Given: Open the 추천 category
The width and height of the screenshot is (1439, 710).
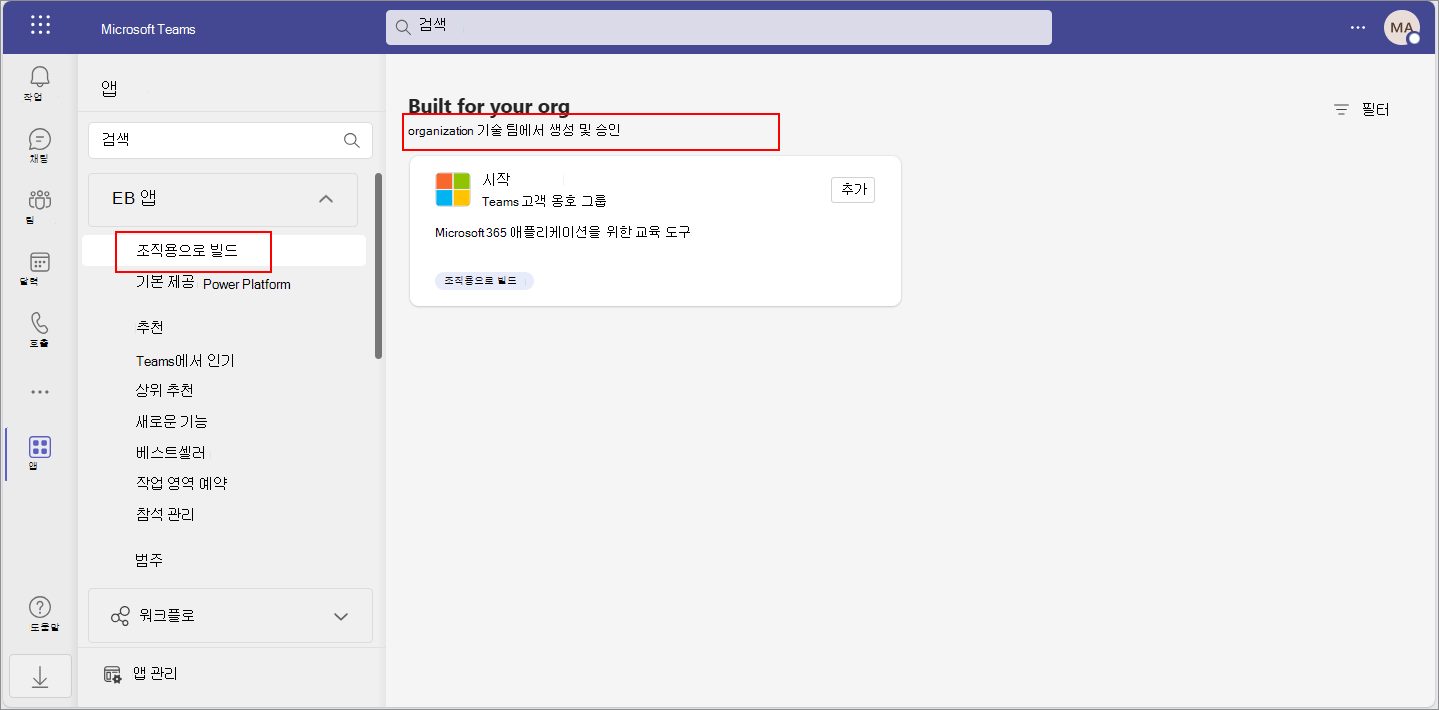Looking at the screenshot, I should (x=150, y=328).
